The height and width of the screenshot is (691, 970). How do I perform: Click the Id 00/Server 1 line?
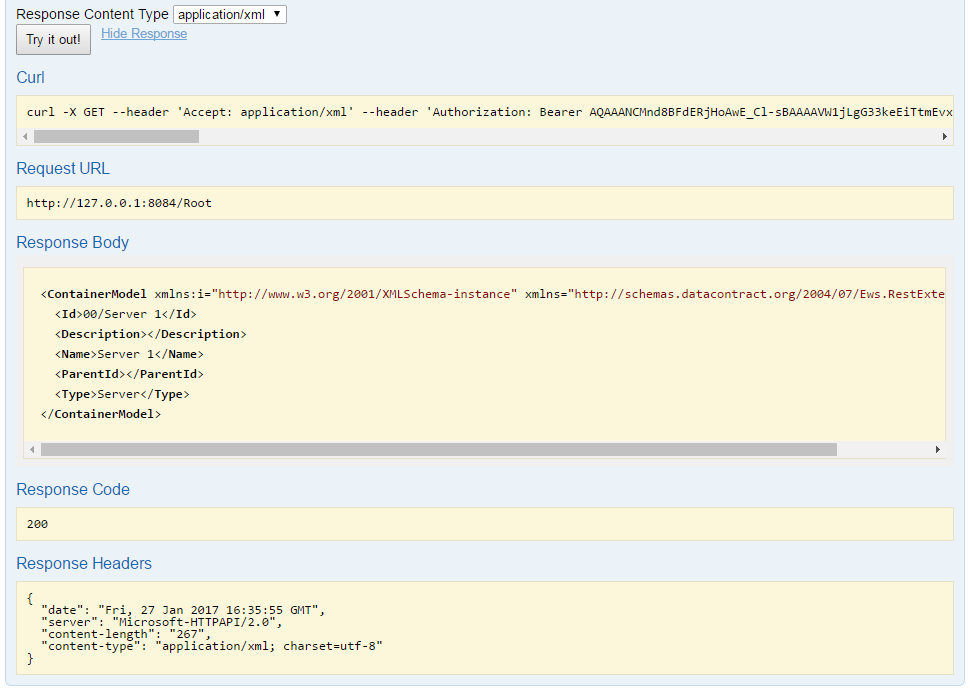tap(126, 314)
